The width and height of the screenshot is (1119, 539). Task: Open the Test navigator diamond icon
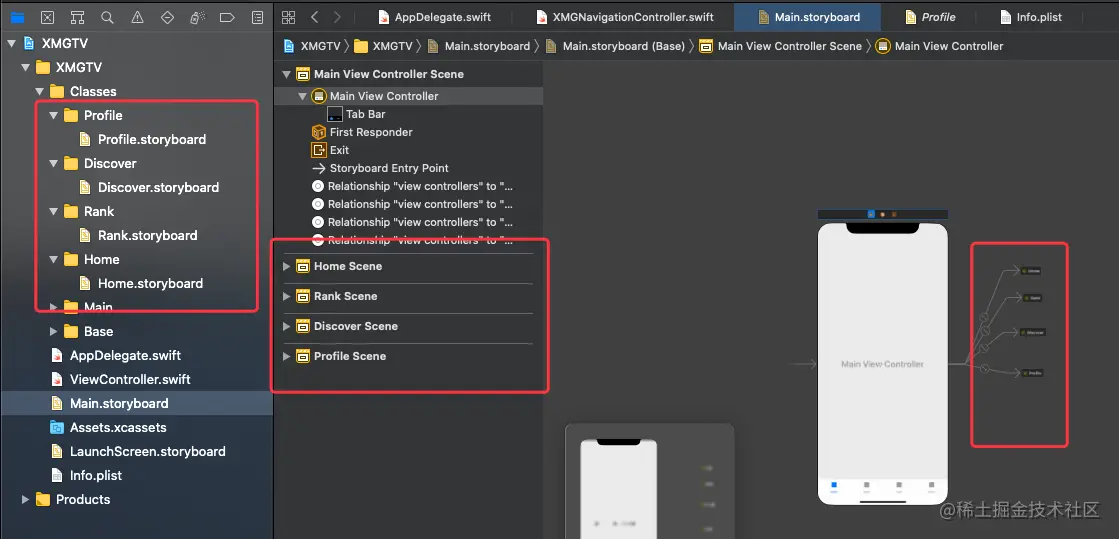[x=168, y=17]
